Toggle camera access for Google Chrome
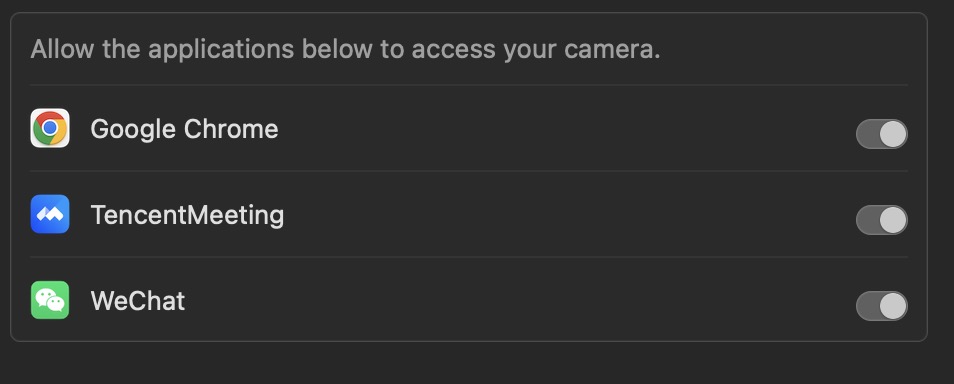Image resolution: width=954 pixels, height=384 pixels. tap(882, 134)
